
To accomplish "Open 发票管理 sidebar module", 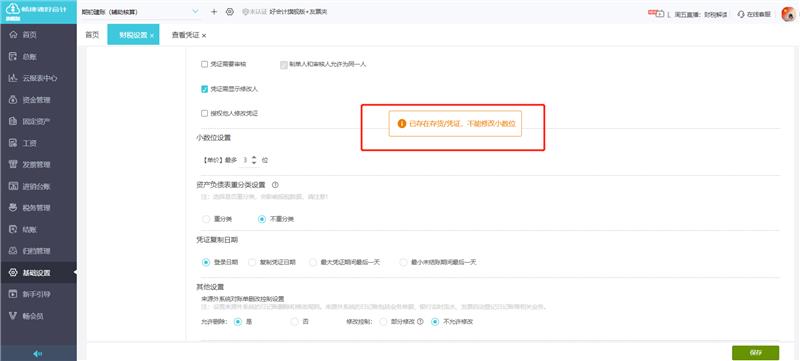I will 38,165.
